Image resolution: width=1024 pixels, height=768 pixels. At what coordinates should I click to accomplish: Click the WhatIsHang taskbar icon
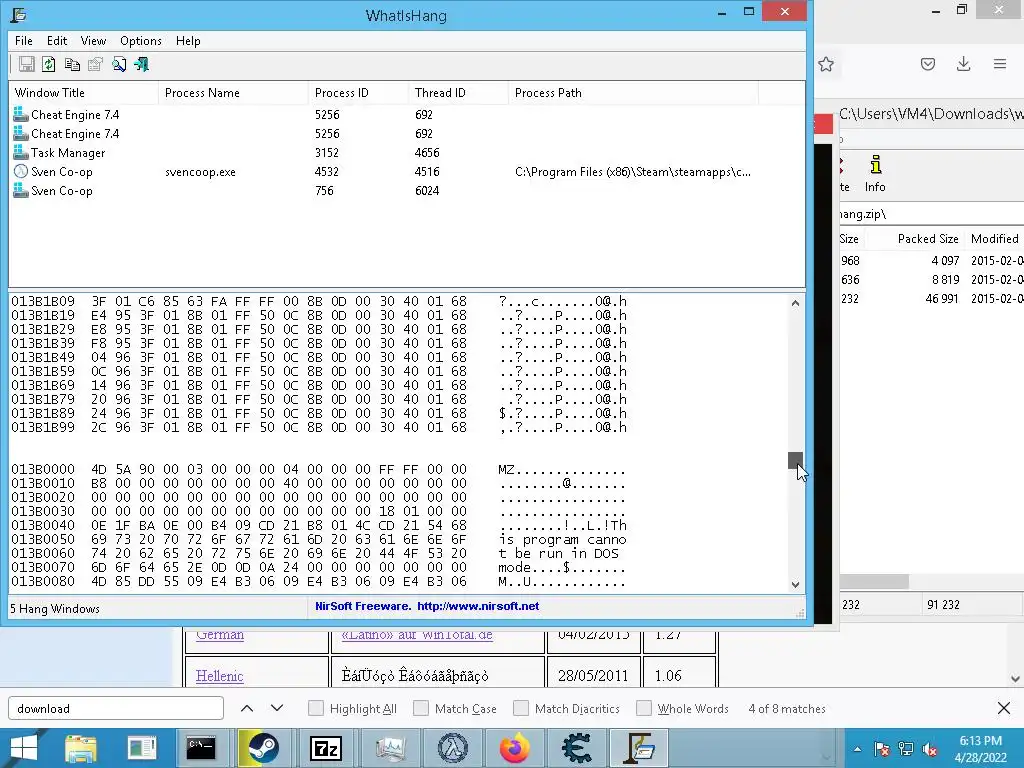point(640,748)
